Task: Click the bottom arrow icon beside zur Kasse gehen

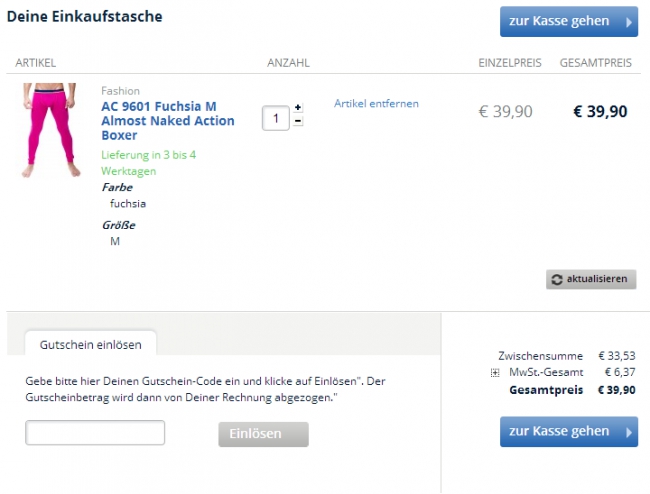Action: (x=628, y=432)
